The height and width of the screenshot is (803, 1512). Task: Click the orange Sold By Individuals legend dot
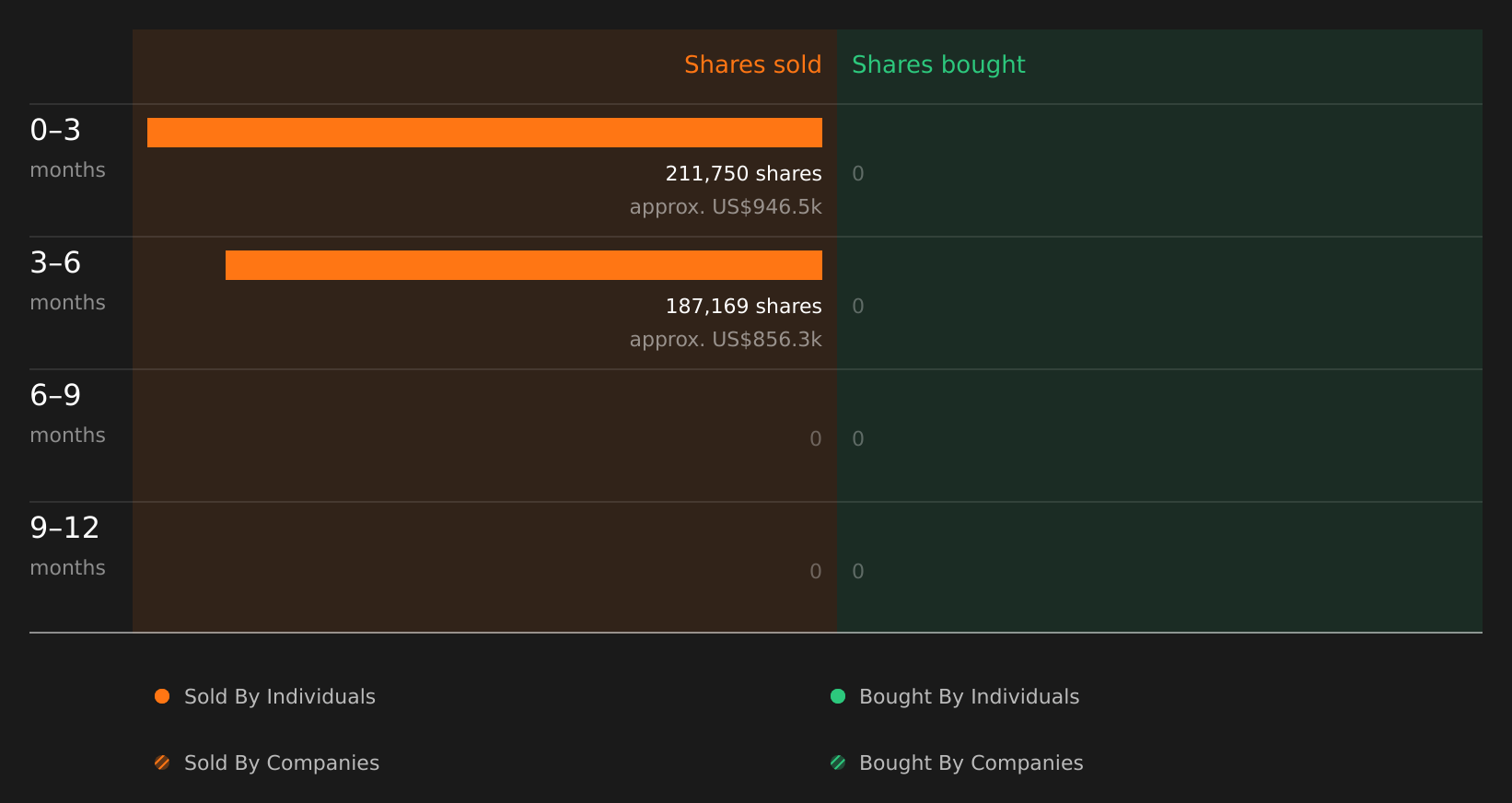pos(162,696)
